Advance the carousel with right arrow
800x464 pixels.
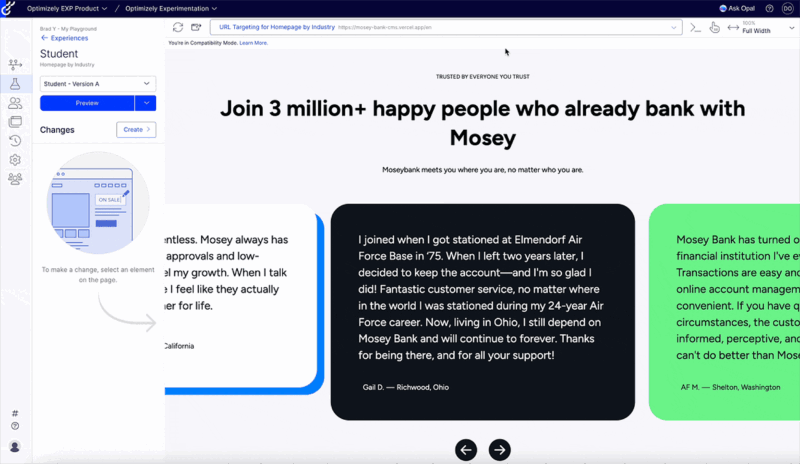[499, 450]
